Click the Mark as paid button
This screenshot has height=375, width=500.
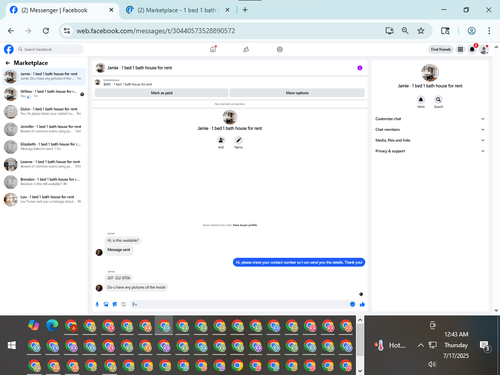pyautogui.click(x=161, y=93)
